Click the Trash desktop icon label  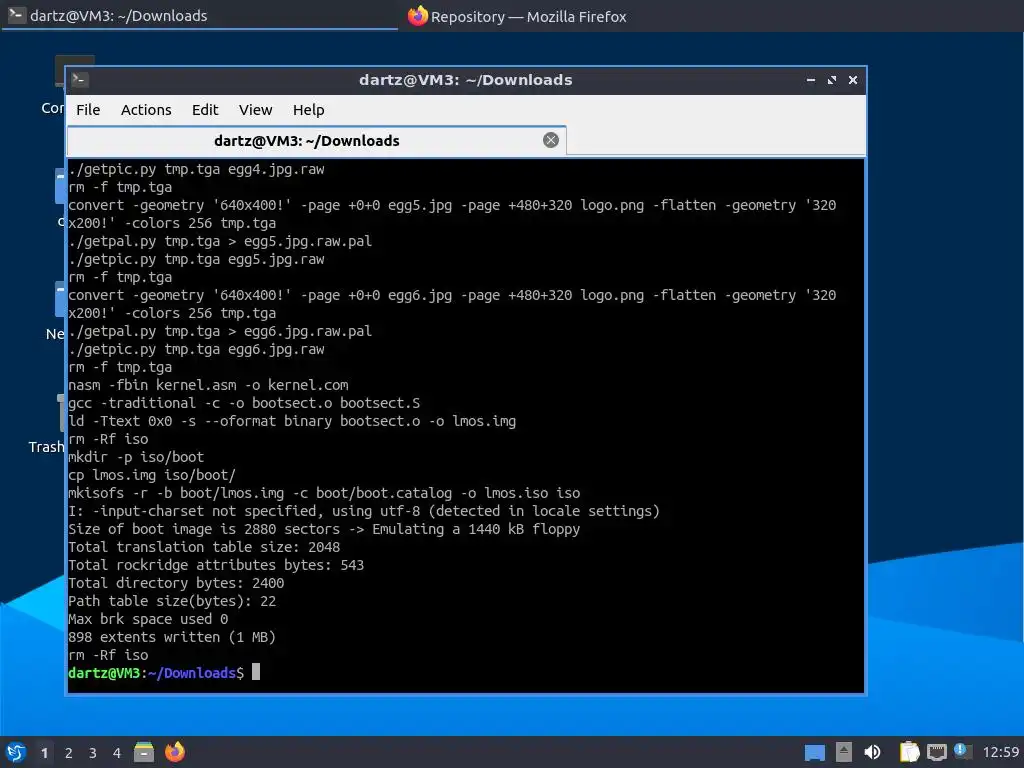tap(46, 447)
